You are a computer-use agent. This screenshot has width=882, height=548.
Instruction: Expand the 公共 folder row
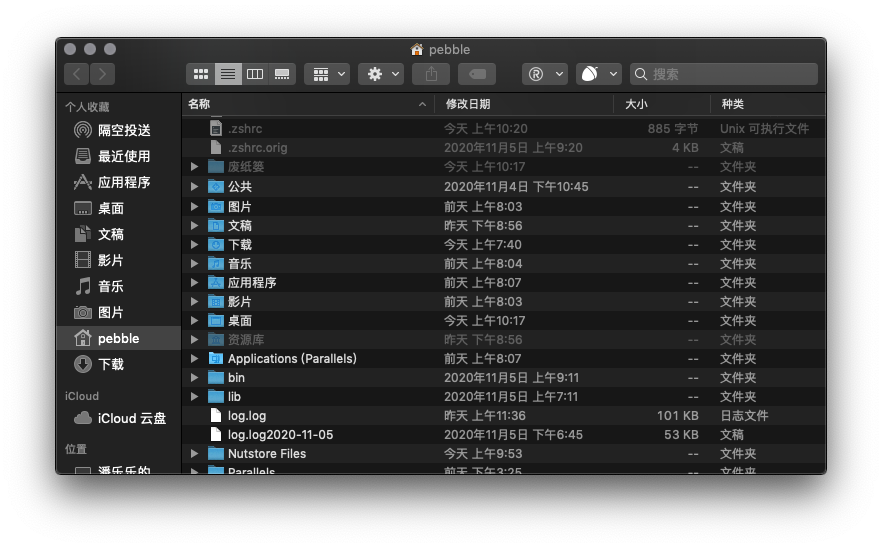tap(194, 186)
